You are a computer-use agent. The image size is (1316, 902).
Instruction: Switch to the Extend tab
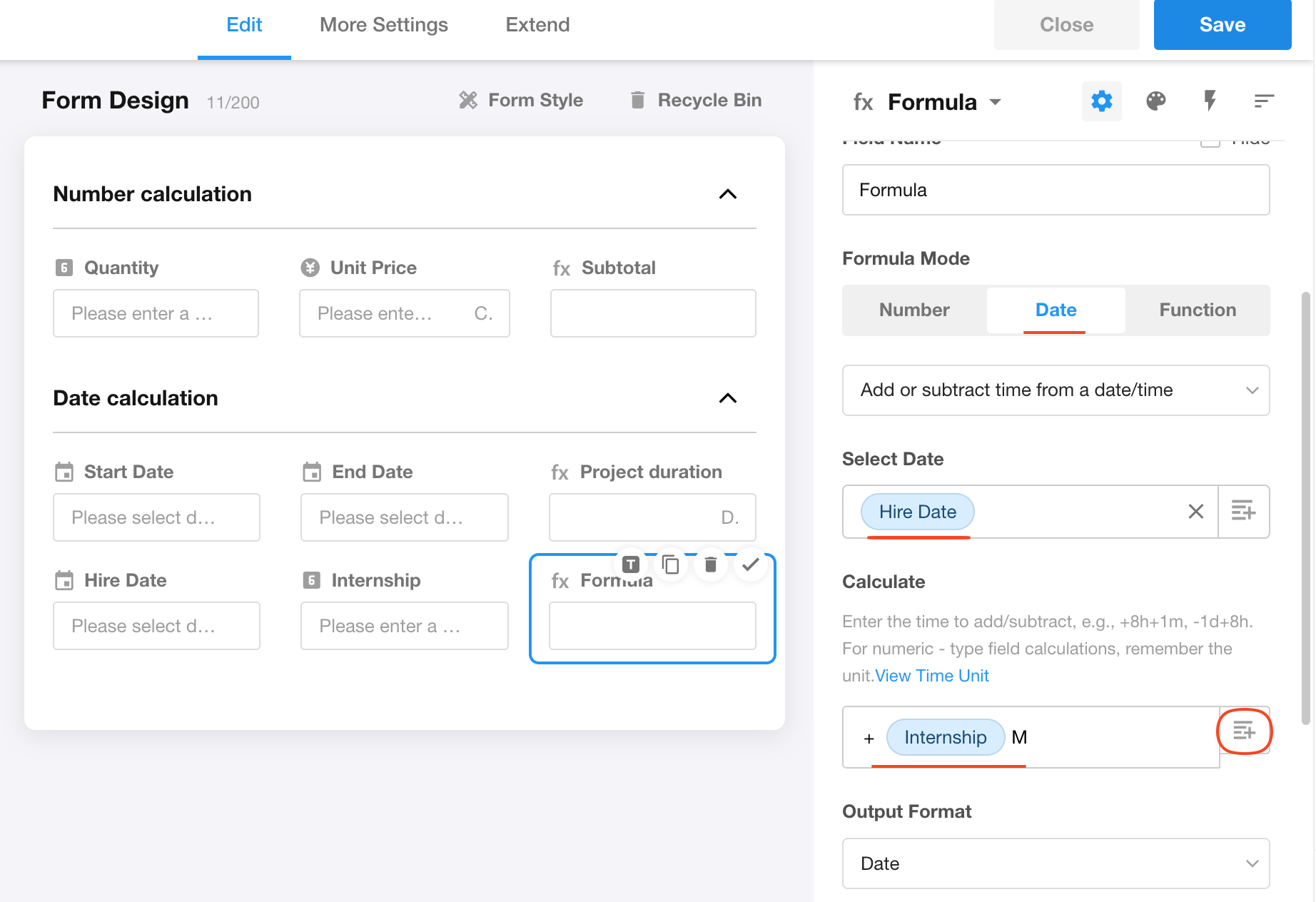537,25
